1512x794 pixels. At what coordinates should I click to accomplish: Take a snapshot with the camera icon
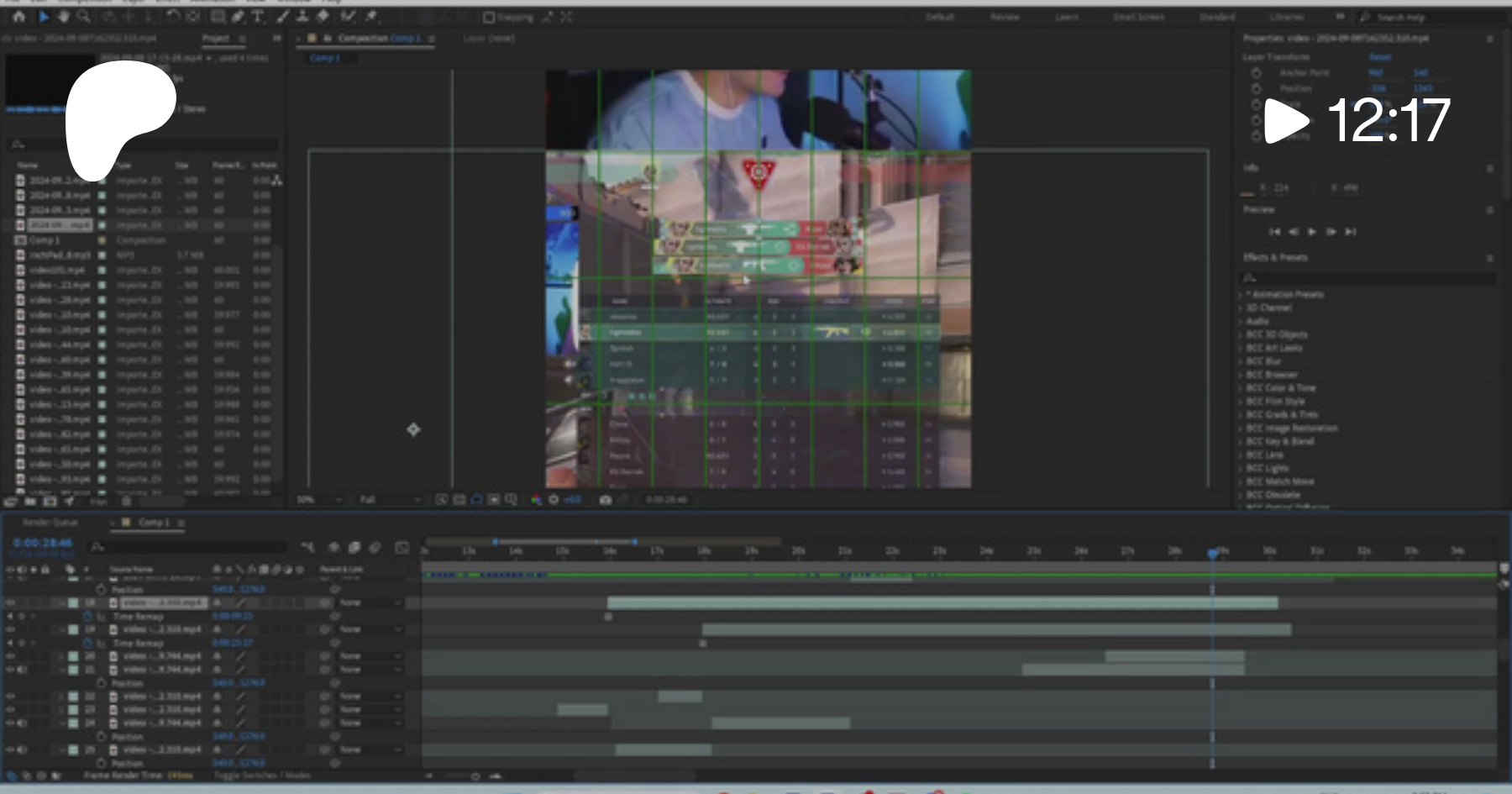click(605, 500)
